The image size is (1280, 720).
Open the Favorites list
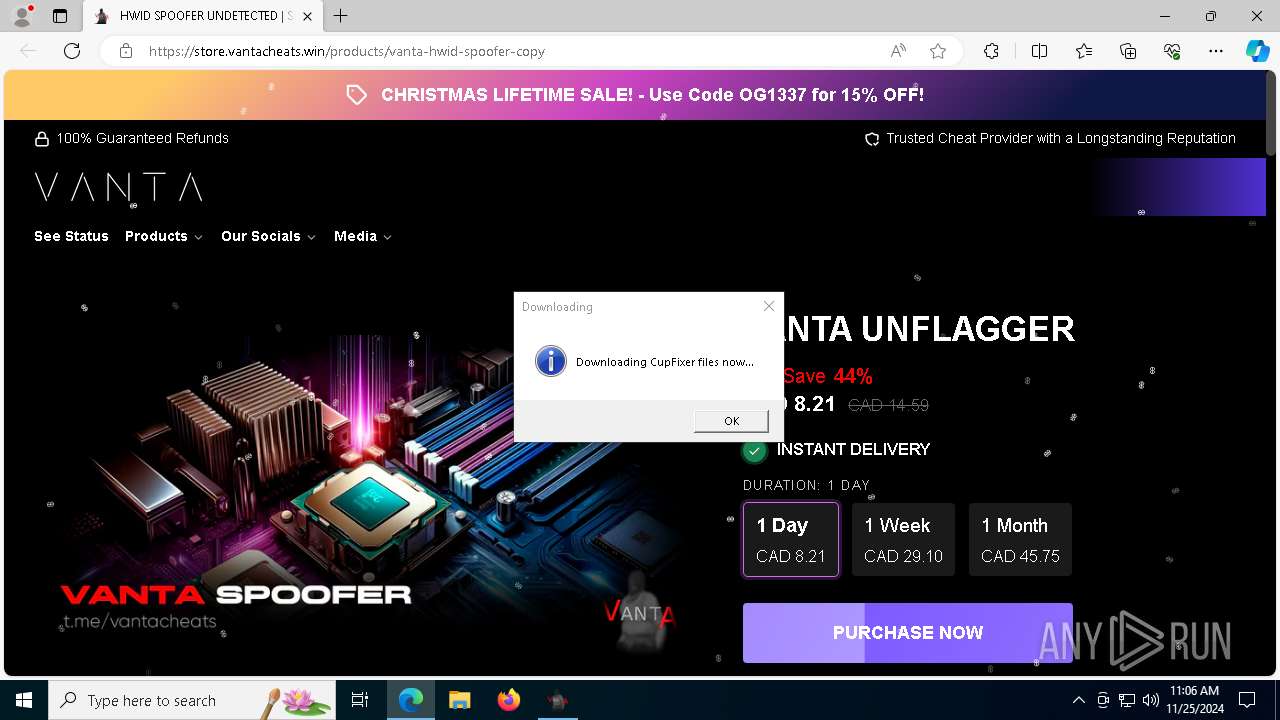point(1084,51)
